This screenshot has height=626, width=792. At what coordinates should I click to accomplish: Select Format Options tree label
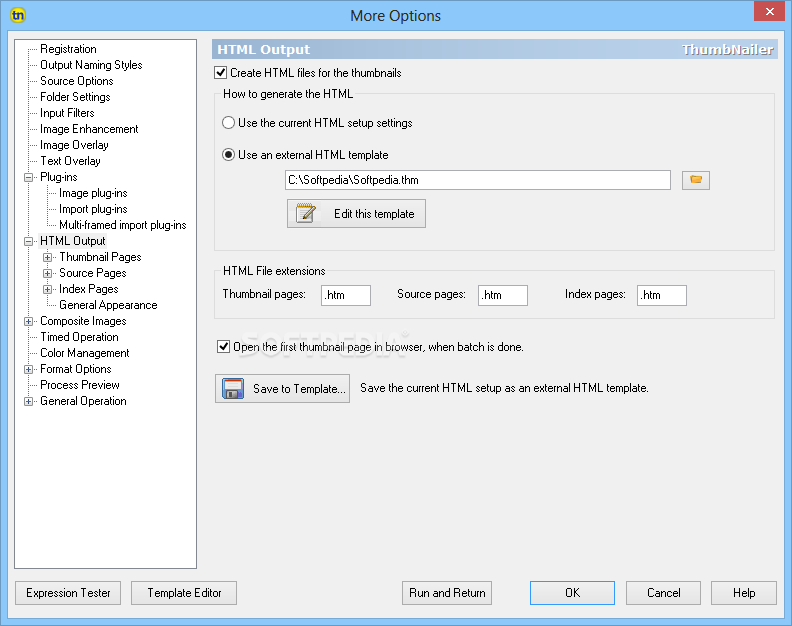pos(76,369)
